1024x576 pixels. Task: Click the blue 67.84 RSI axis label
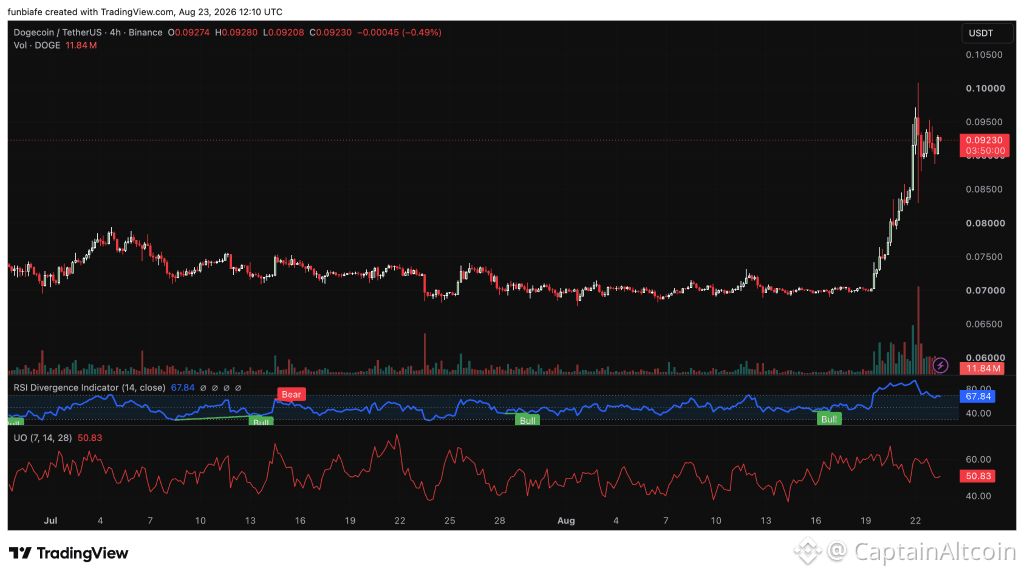pyautogui.click(x=978, y=396)
